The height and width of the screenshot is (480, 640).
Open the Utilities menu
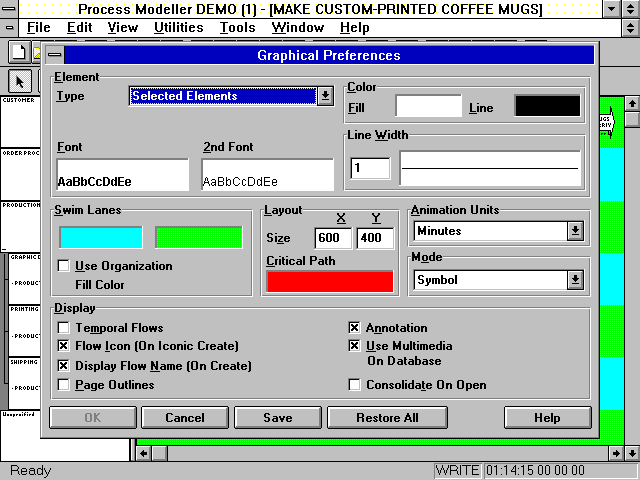point(178,28)
